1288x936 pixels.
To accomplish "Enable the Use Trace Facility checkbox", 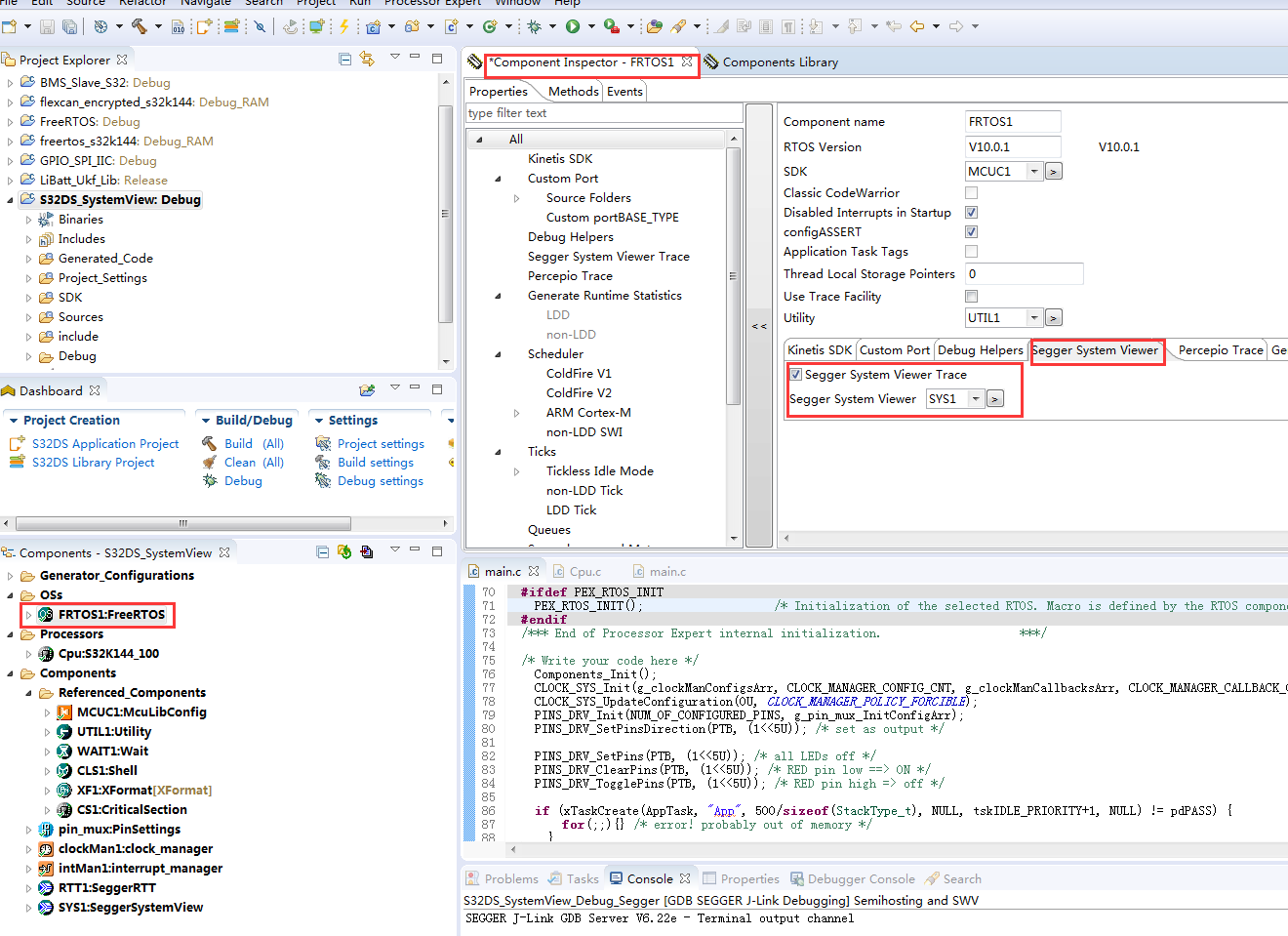I will (971, 297).
